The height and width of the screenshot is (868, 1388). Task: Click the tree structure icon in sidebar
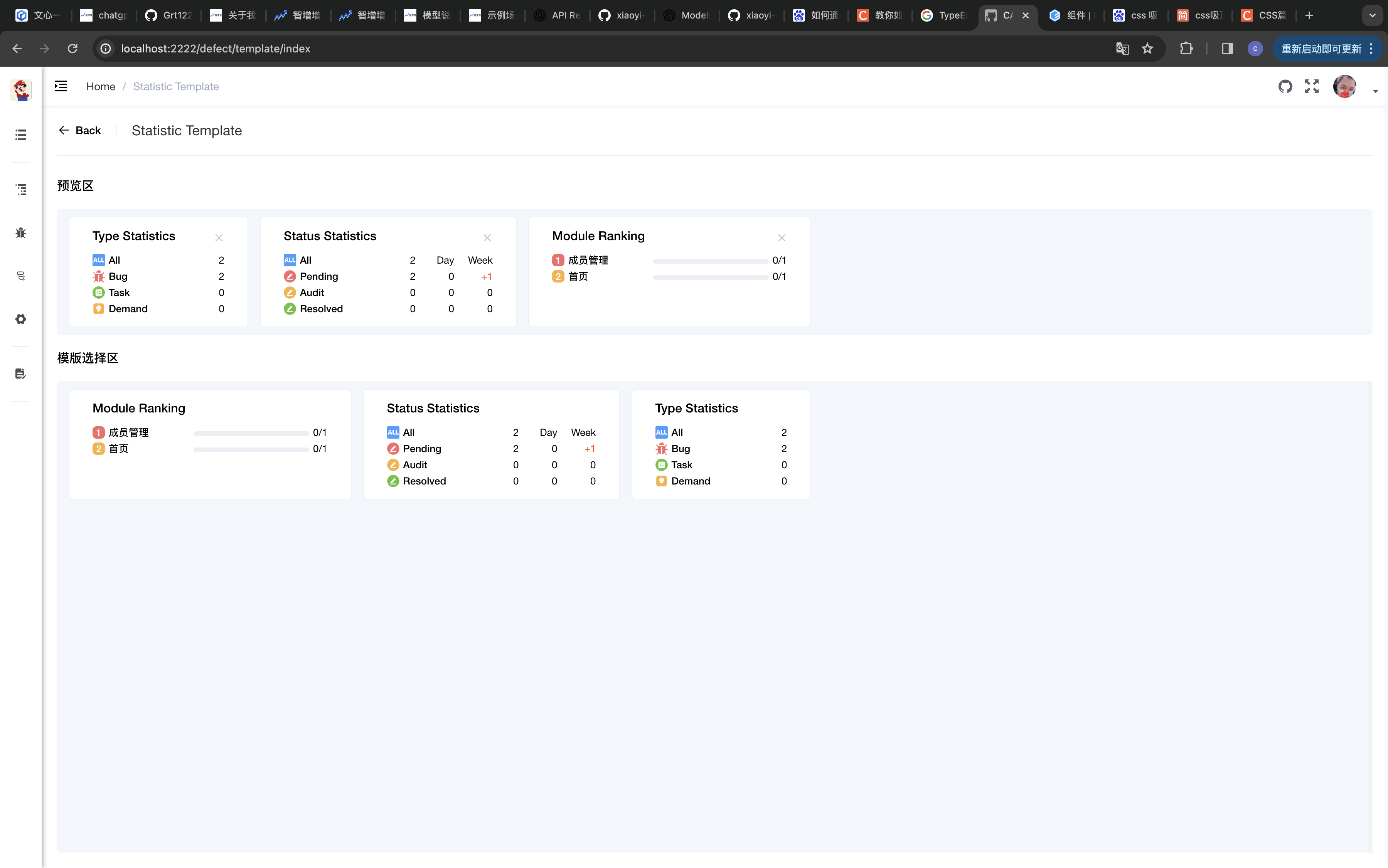[x=21, y=276]
